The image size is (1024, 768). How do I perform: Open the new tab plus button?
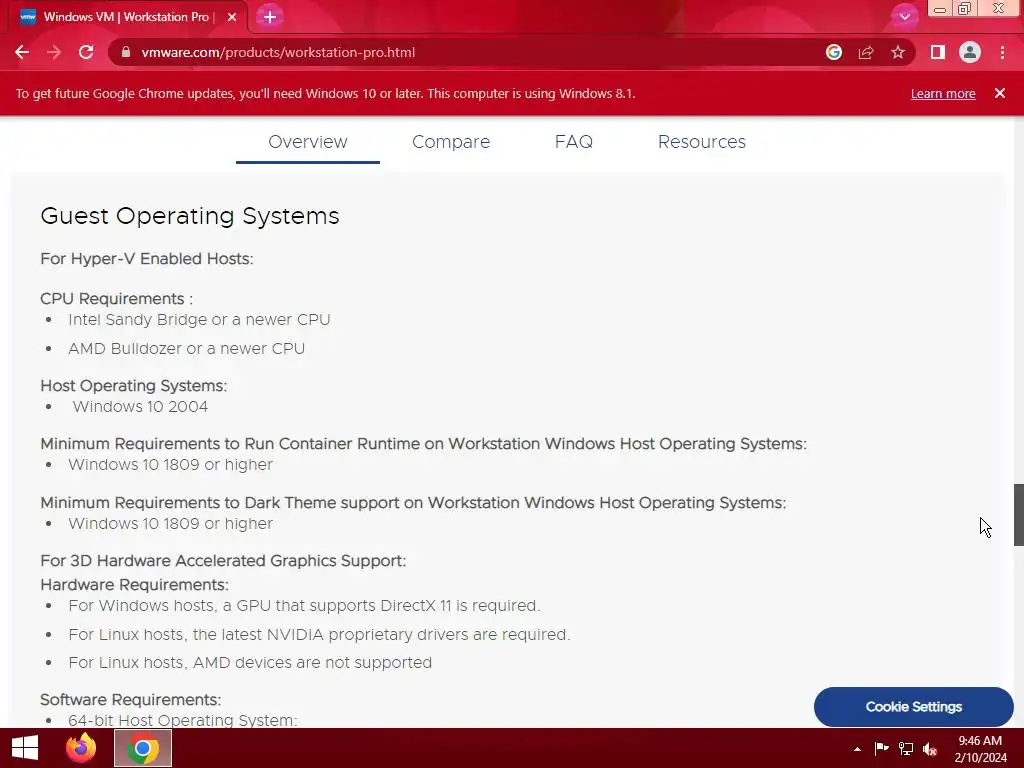point(270,17)
